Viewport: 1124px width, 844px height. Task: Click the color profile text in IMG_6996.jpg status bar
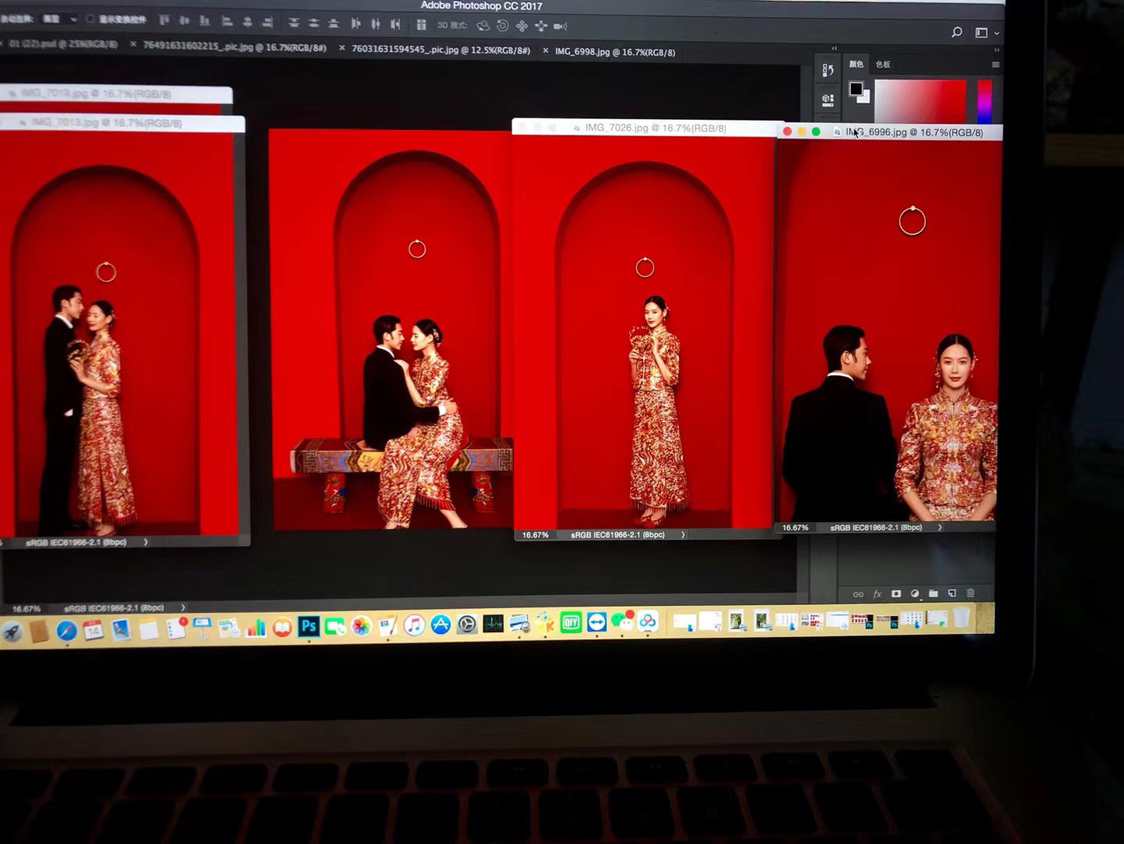(x=876, y=528)
